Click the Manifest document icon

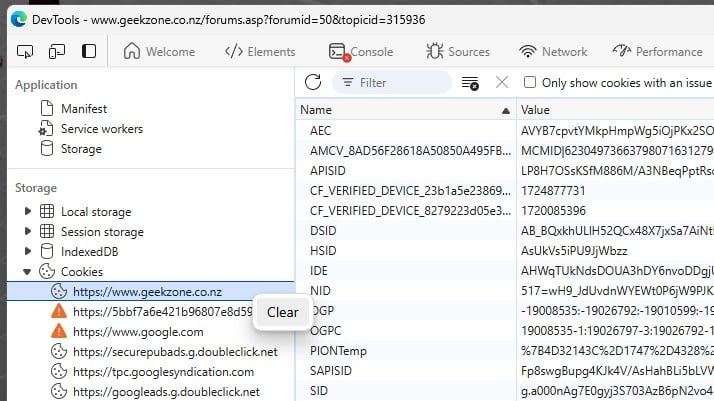[x=47, y=108]
